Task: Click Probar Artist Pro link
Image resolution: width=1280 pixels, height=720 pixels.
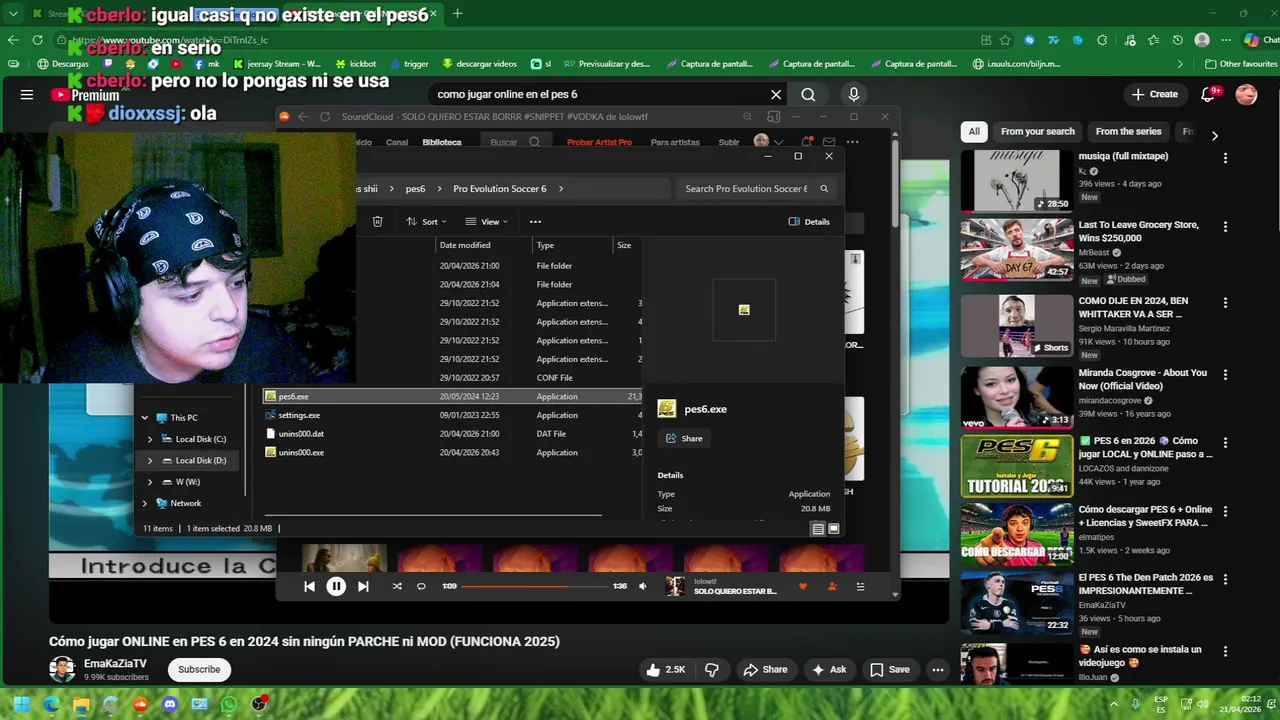Action: (599, 142)
